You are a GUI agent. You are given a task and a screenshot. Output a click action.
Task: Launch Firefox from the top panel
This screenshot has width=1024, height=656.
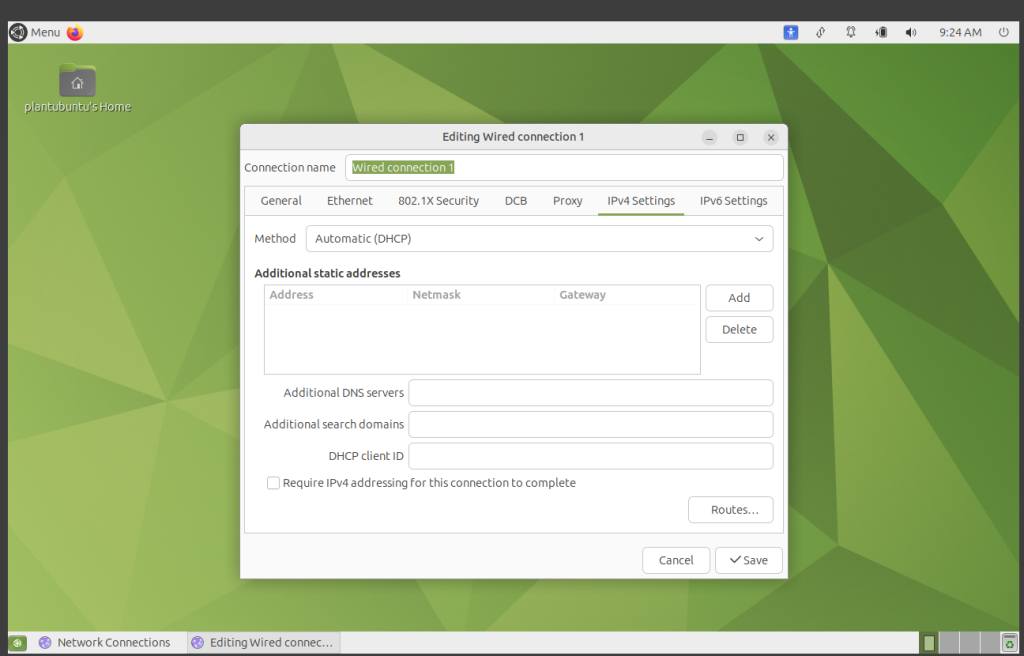point(75,32)
